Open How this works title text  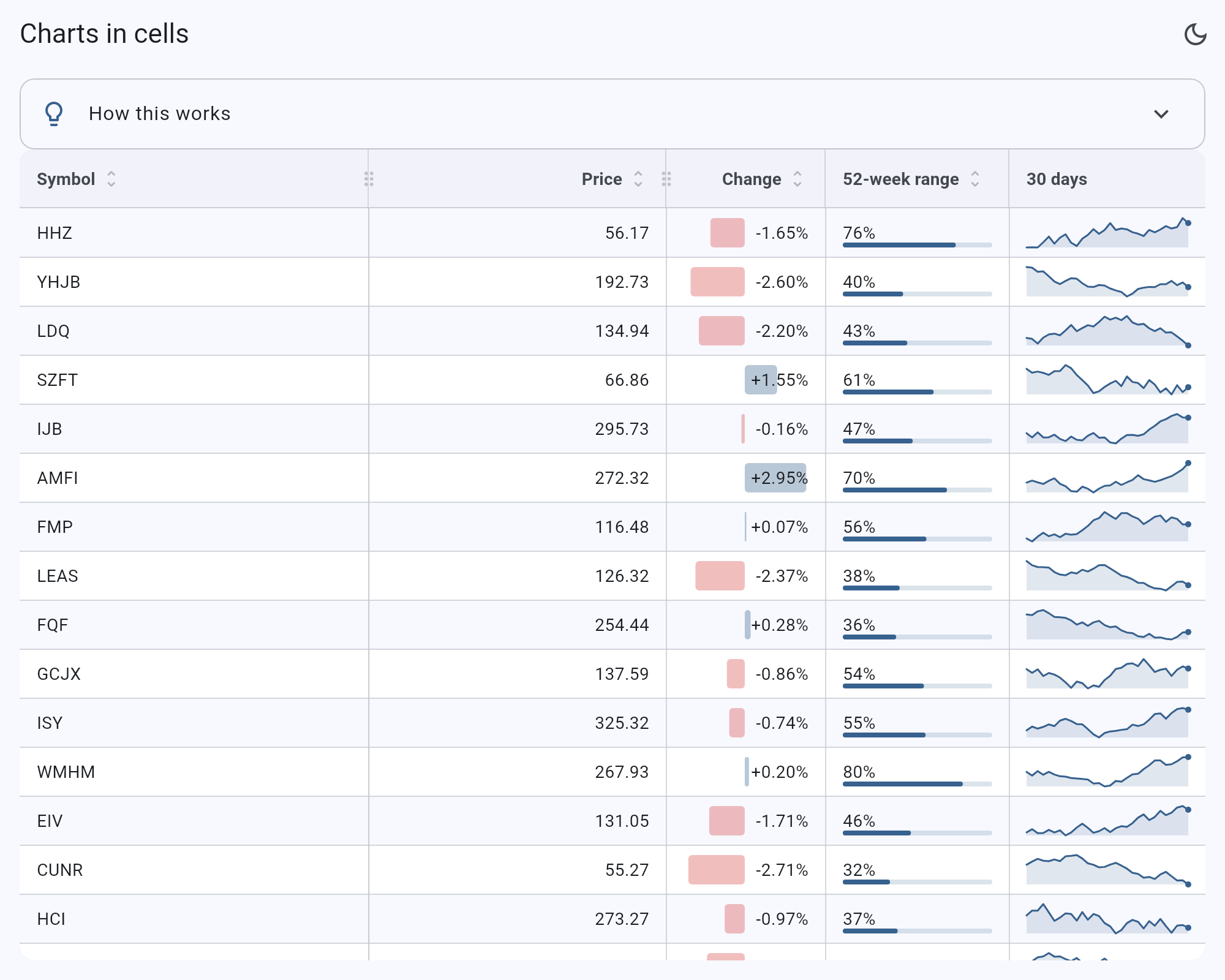(x=159, y=114)
